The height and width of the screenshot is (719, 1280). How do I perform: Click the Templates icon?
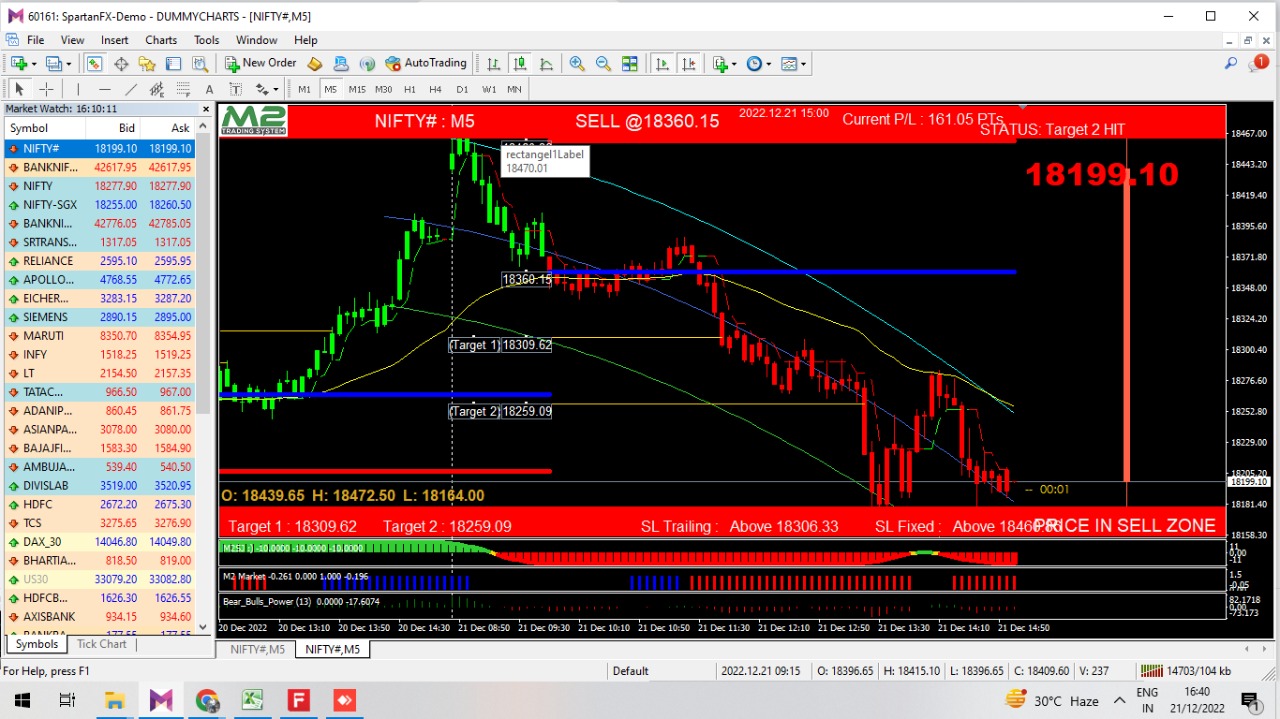click(x=789, y=63)
